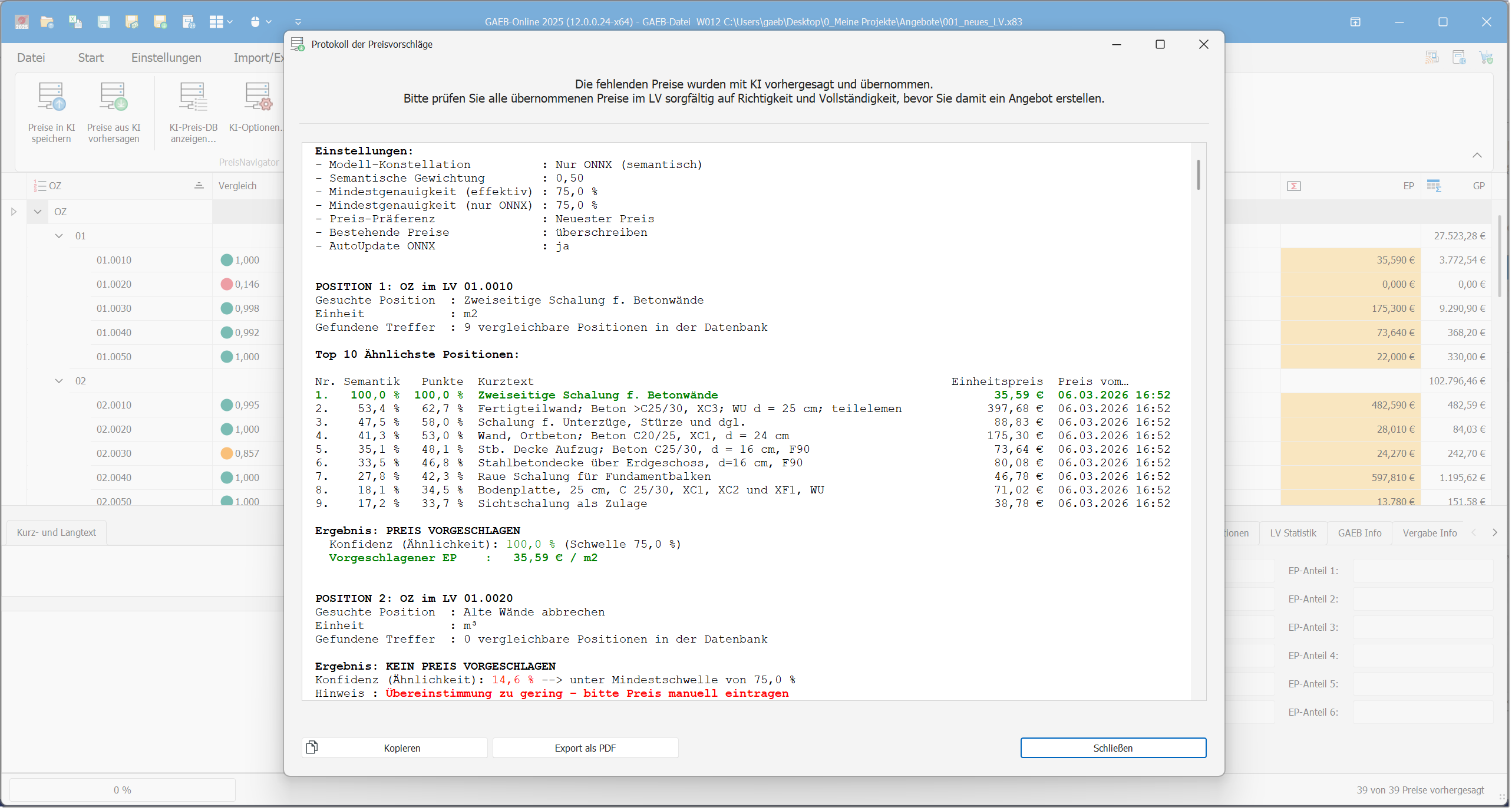
Task: Open the mouse mode dropdown arrow
Action: pyautogui.click(x=269, y=22)
